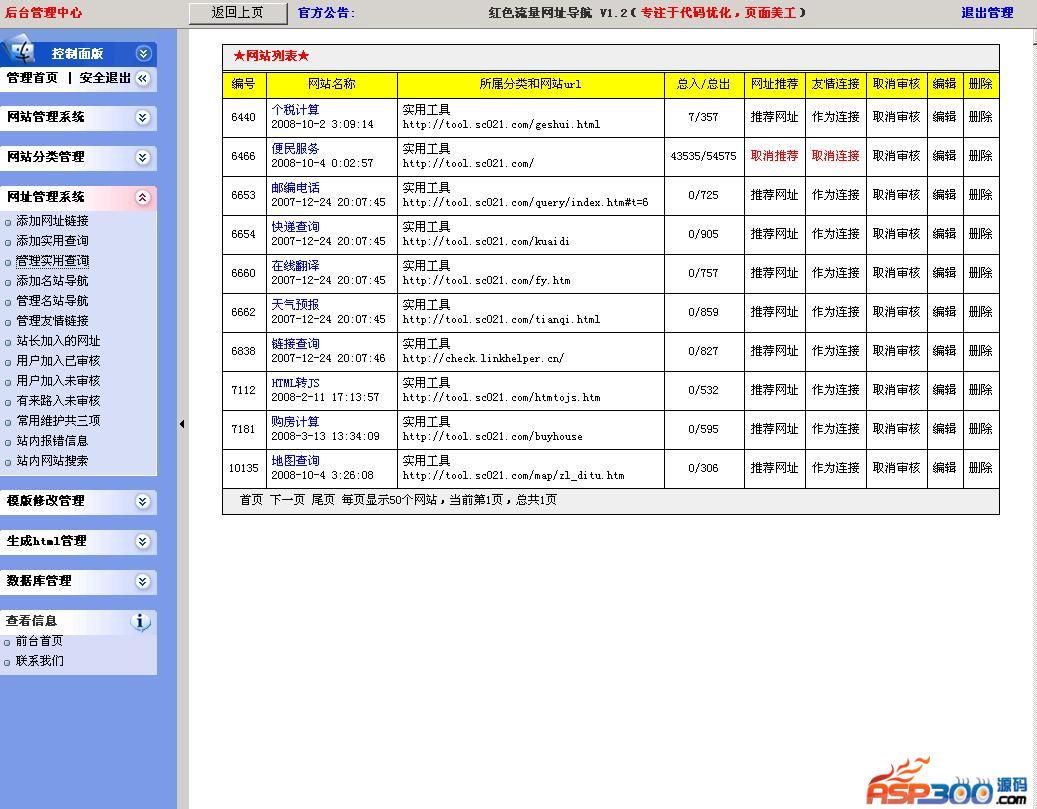Open the 邮编电话 site link
The image size is (1037, 809).
(295, 188)
